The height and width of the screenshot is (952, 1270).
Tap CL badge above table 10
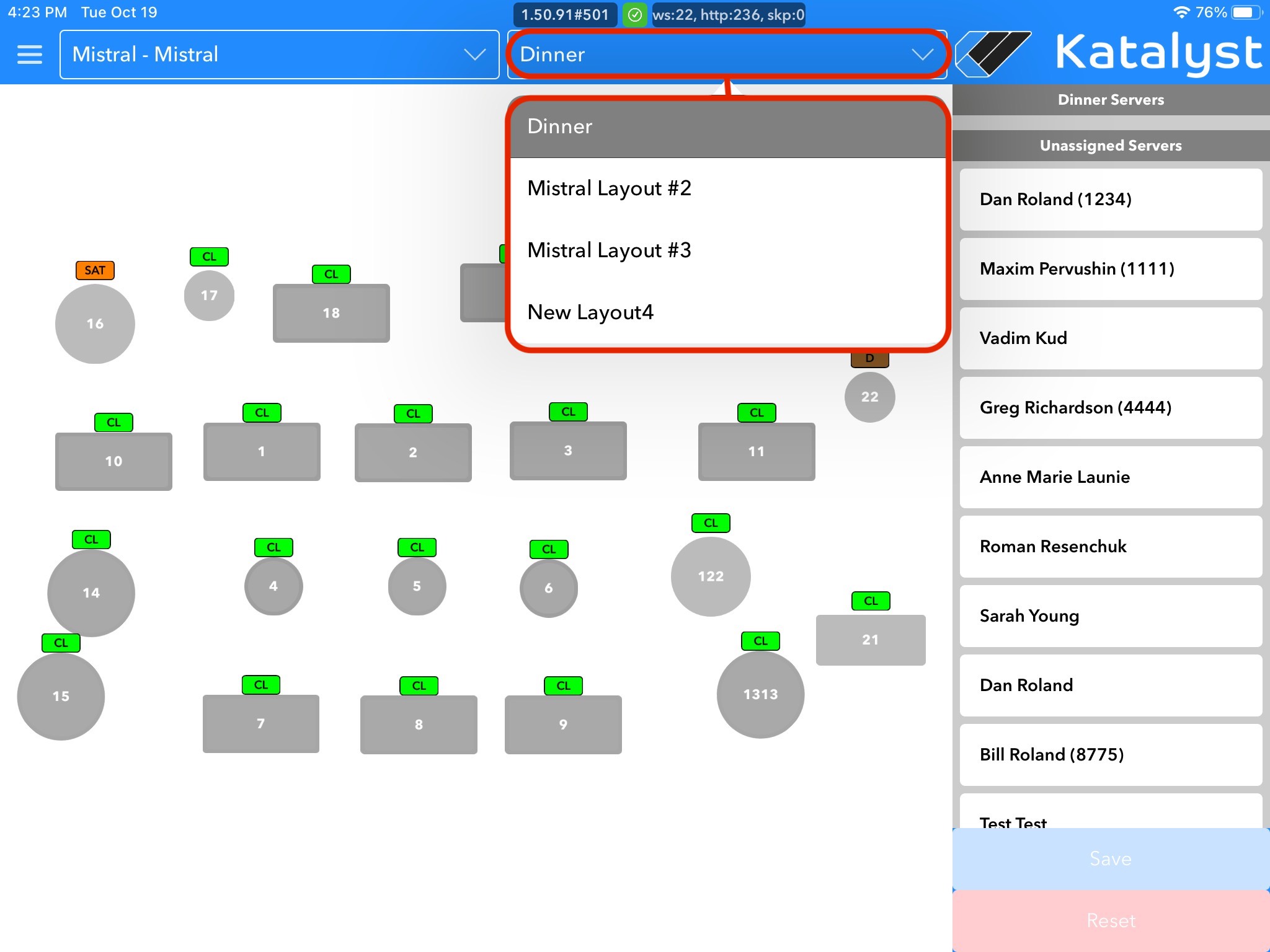[113, 422]
